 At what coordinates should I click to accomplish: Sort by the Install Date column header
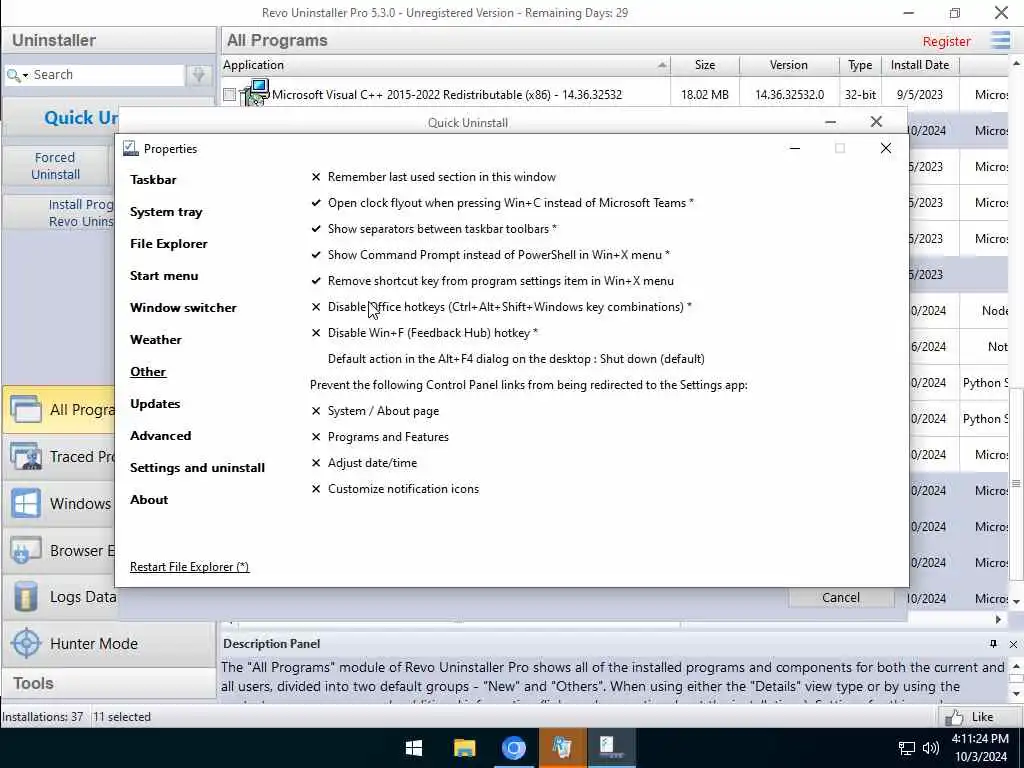coord(920,65)
